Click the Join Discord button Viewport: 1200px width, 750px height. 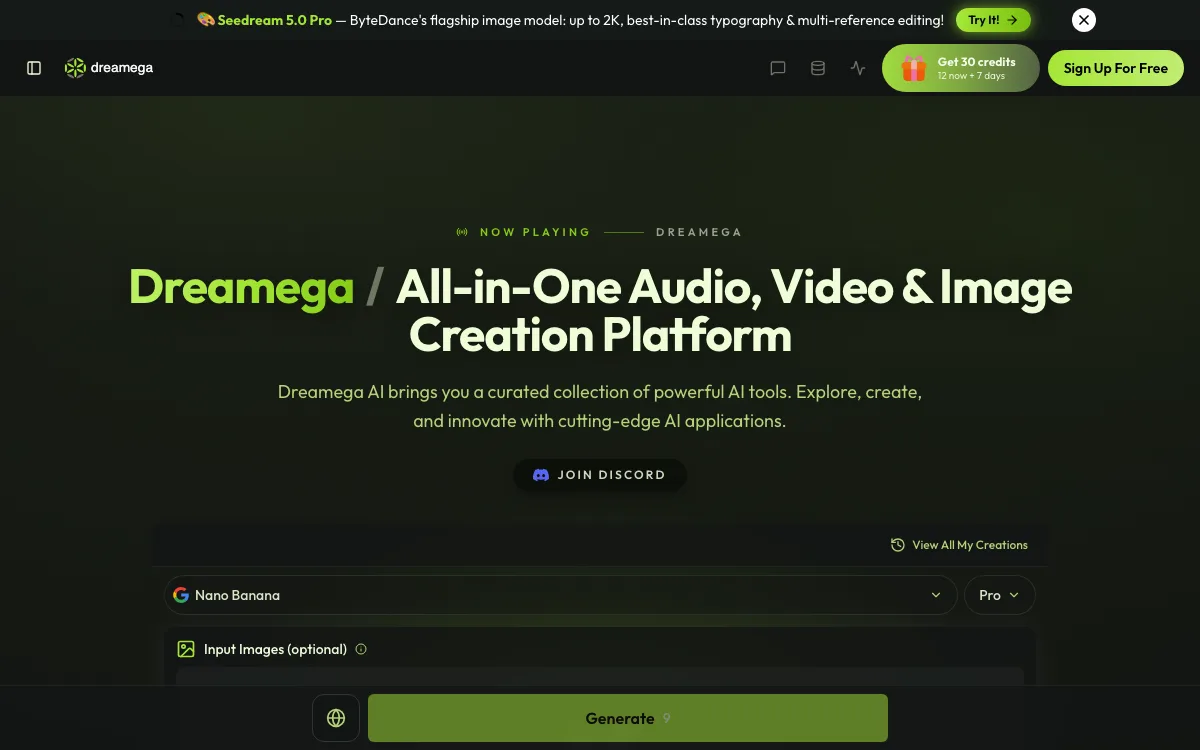600,475
